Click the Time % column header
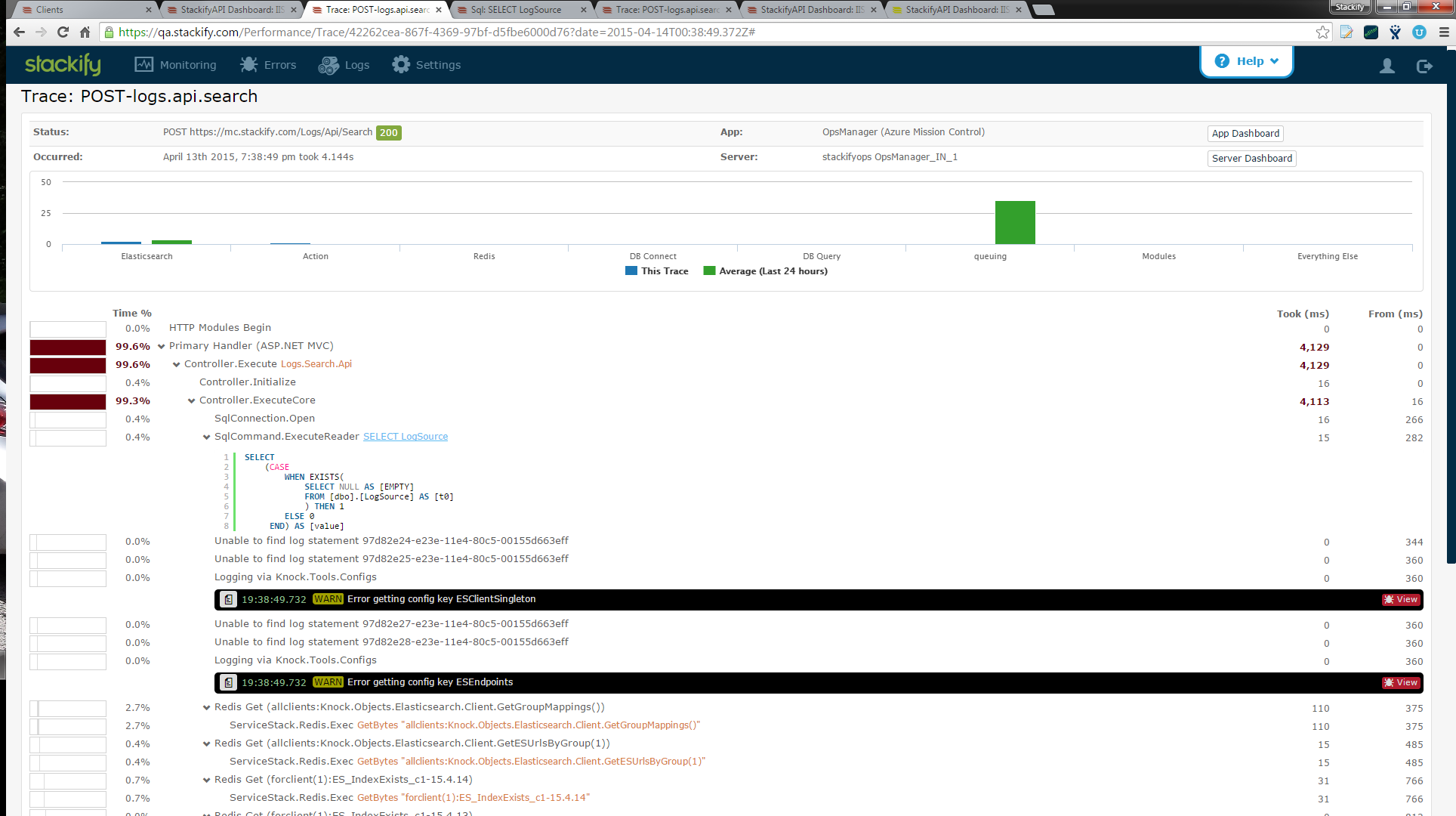This screenshot has width=1456, height=816. pos(132,314)
